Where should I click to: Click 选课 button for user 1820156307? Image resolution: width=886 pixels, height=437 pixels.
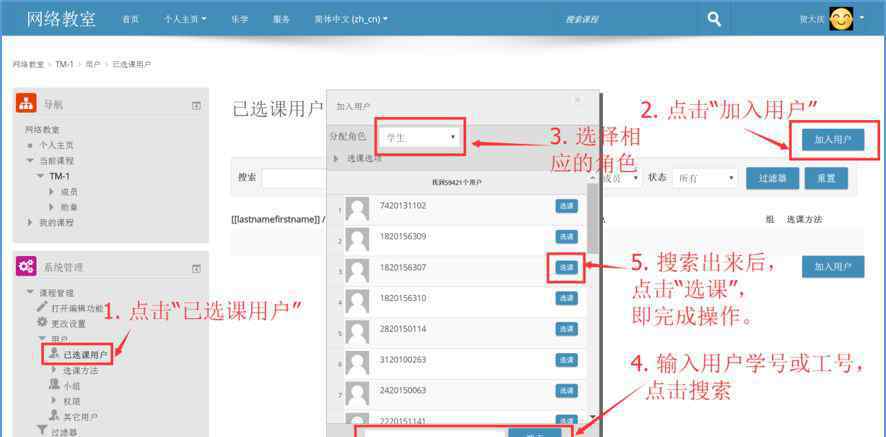566,267
